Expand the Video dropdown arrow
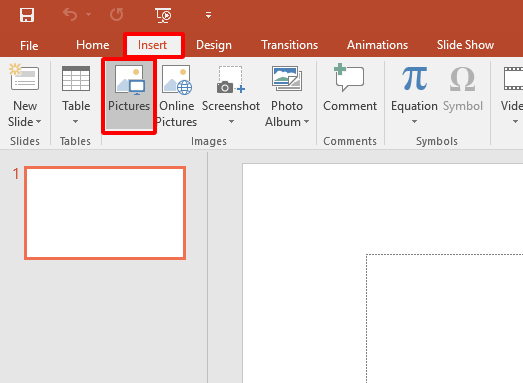This screenshot has height=383, width=523. [515, 122]
